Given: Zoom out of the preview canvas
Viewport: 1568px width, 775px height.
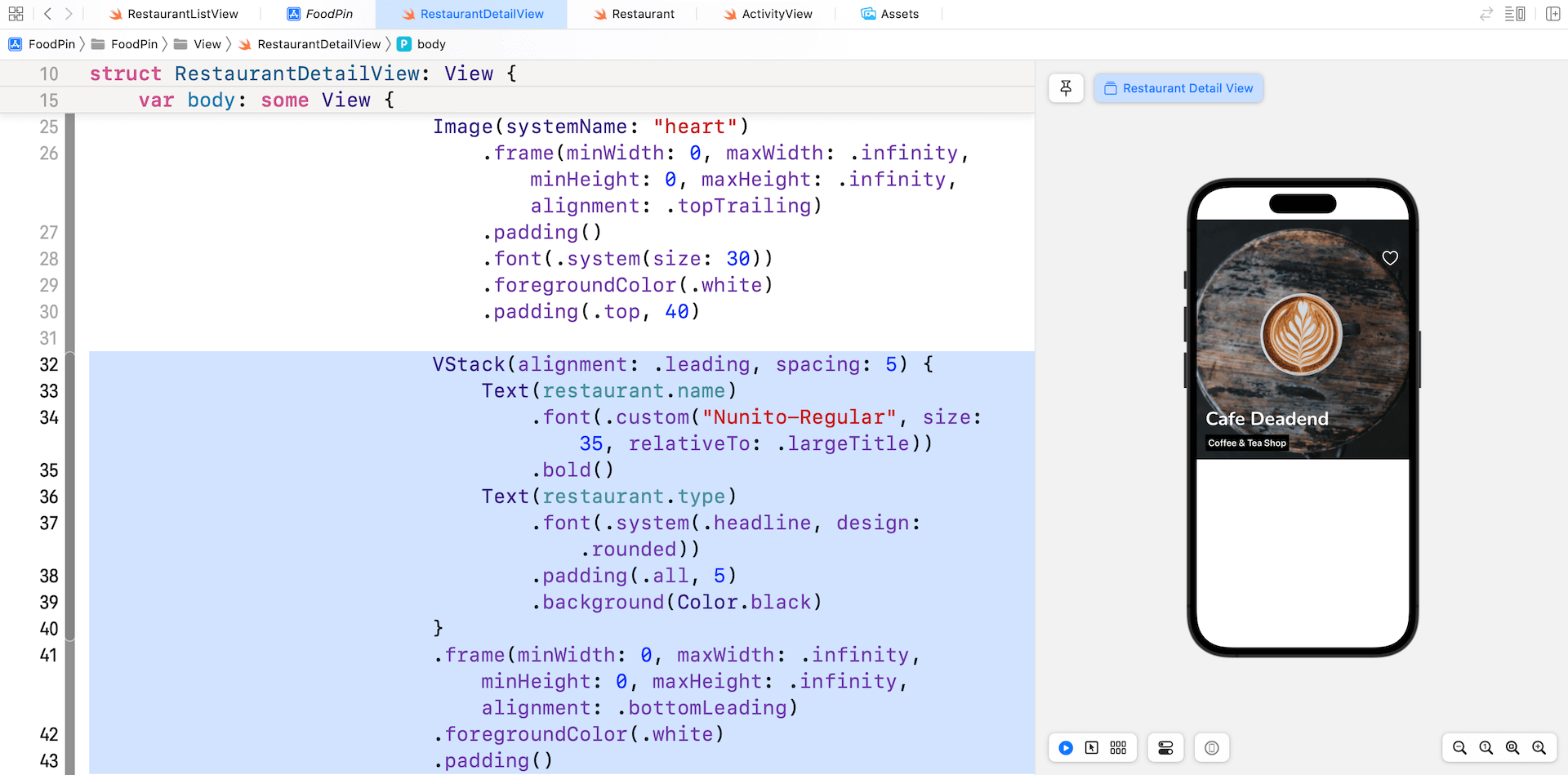Looking at the screenshot, I should coord(1459,747).
